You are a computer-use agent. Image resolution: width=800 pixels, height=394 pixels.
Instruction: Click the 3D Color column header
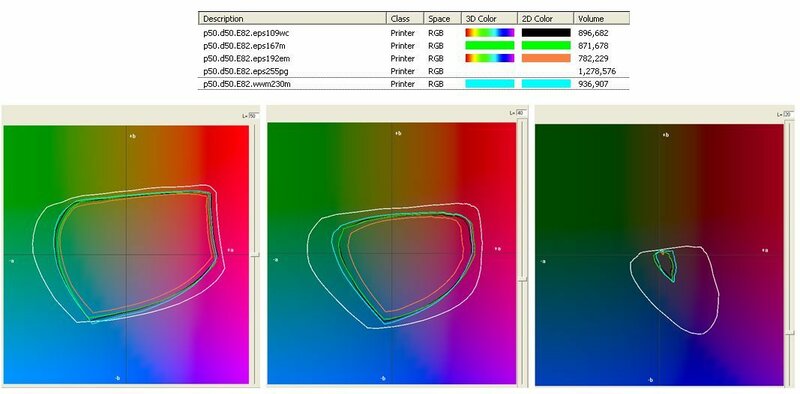click(x=489, y=18)
